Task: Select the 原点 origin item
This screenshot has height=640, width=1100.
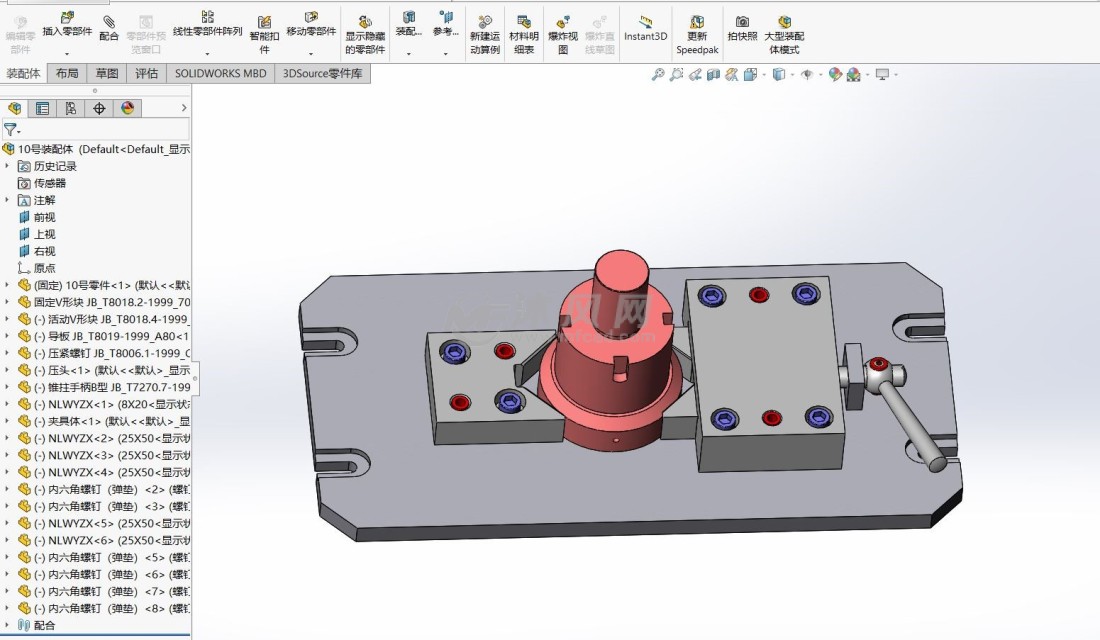Action: [x=37, y=268]
